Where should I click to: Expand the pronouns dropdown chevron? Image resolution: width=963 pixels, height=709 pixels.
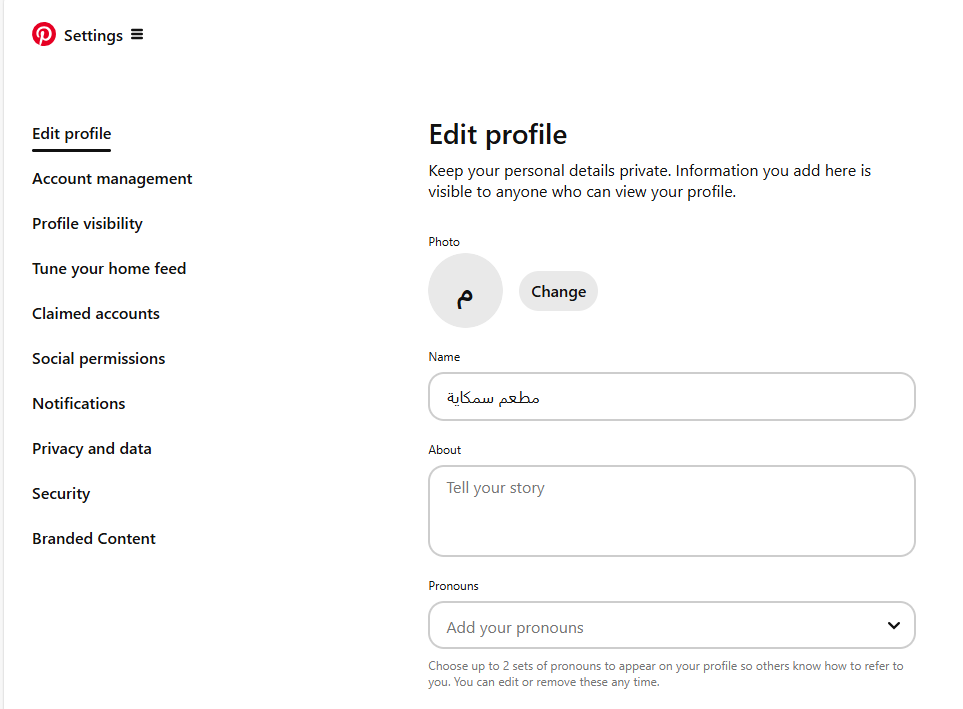click(894, 626)
